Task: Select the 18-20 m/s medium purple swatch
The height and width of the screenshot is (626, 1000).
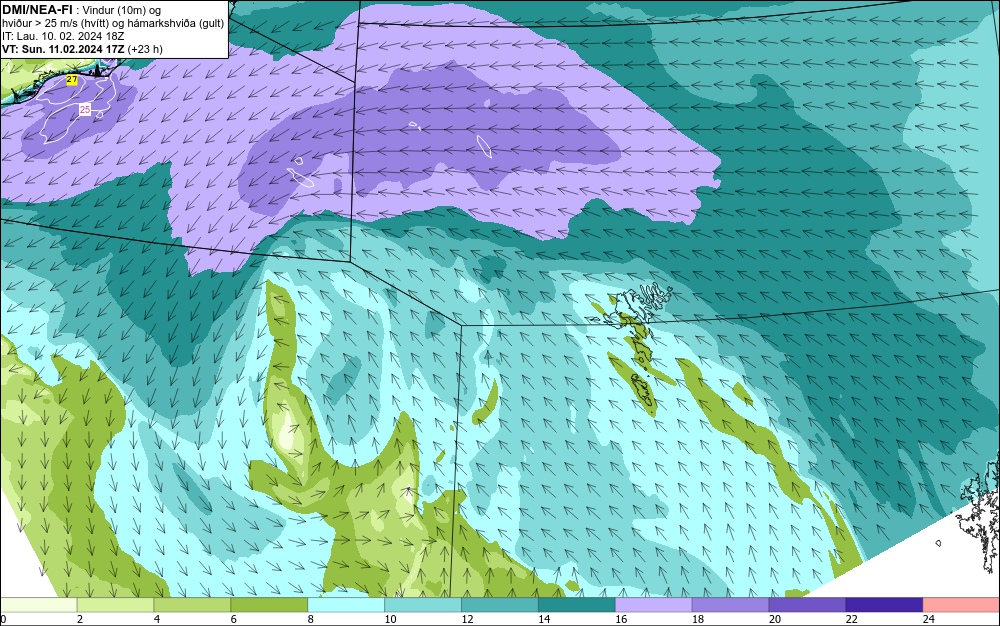Action: 730,605
